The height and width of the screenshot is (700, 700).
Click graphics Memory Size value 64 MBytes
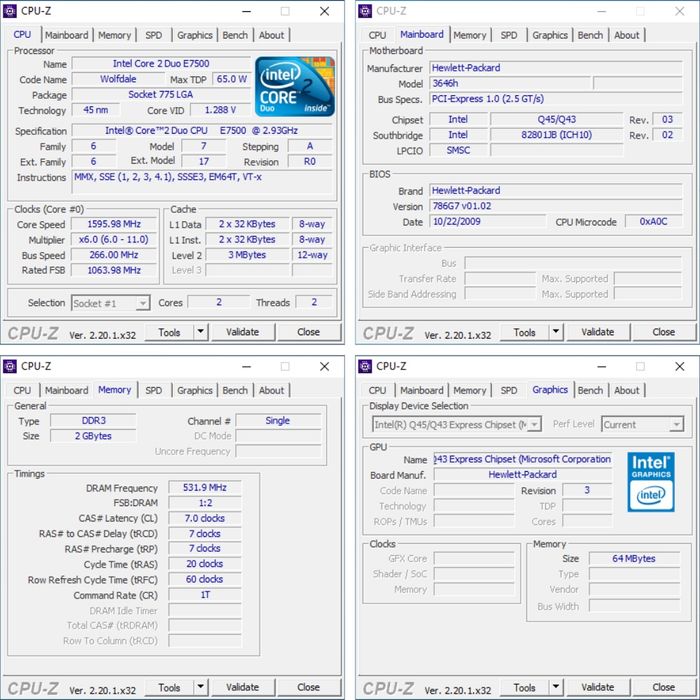634,559
